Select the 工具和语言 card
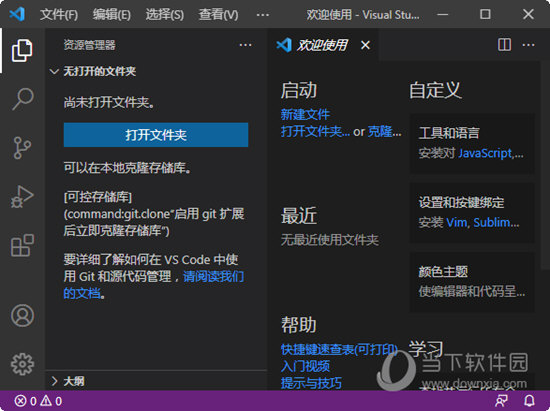This screenshot has width=550, height=411. pos(472,143)
